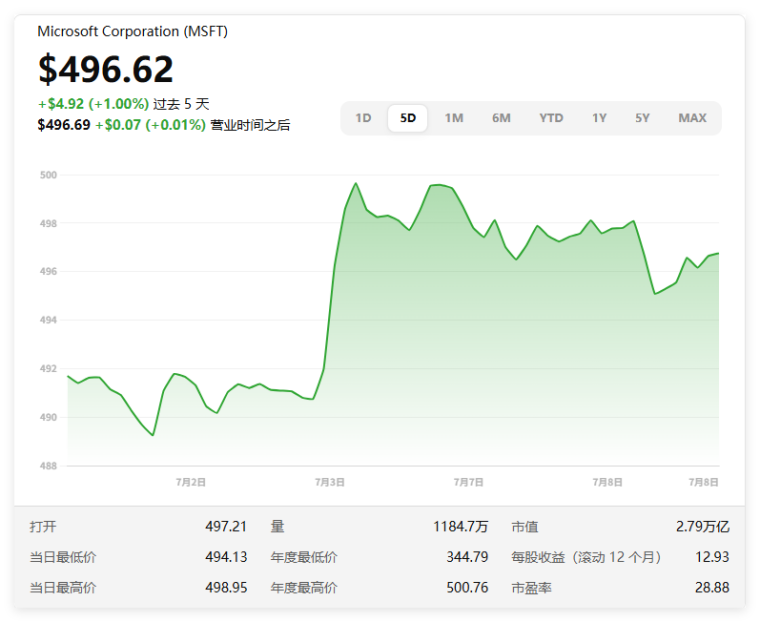The image size is (760, 622).
Task: Switch chart to 6M range
Action: point(501,118)
